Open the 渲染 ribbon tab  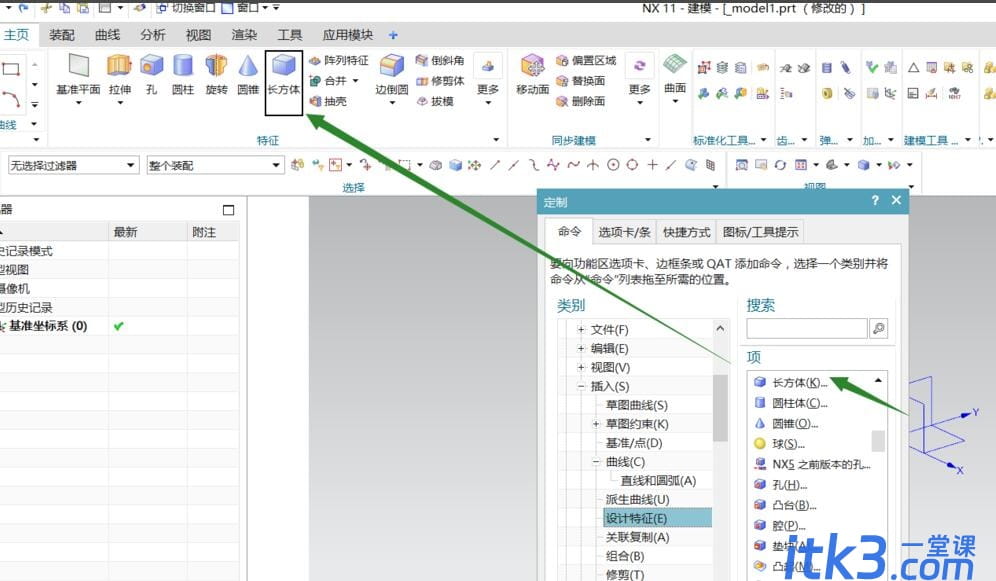coord(244,35)
